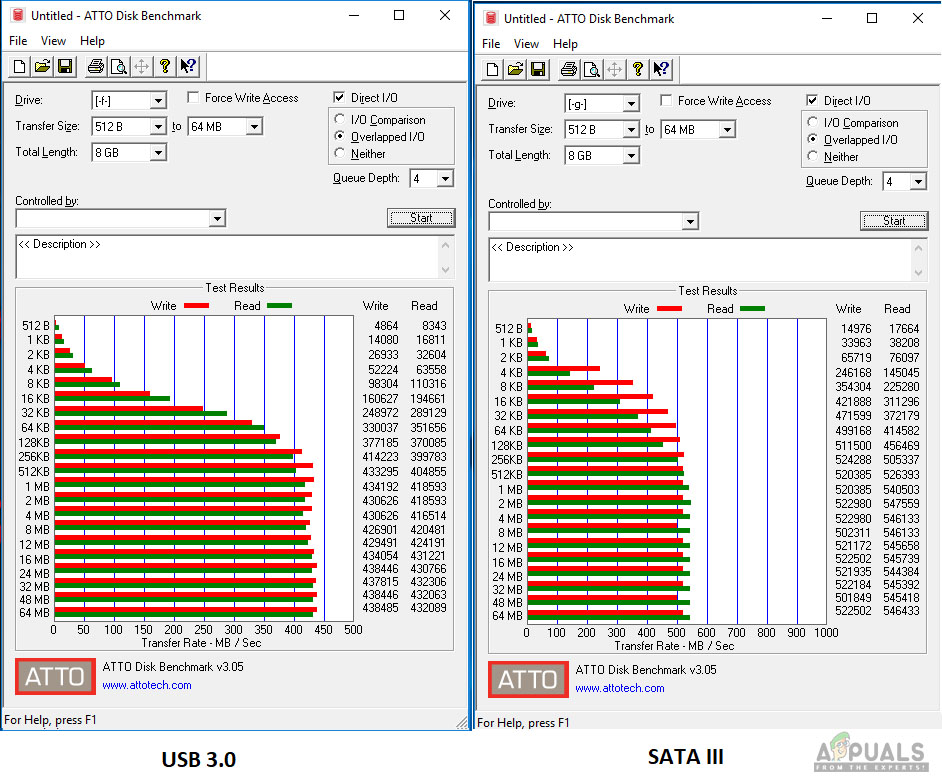Select I/O Comparison radio in right window

pyautogui.click(x=812, y=122)
